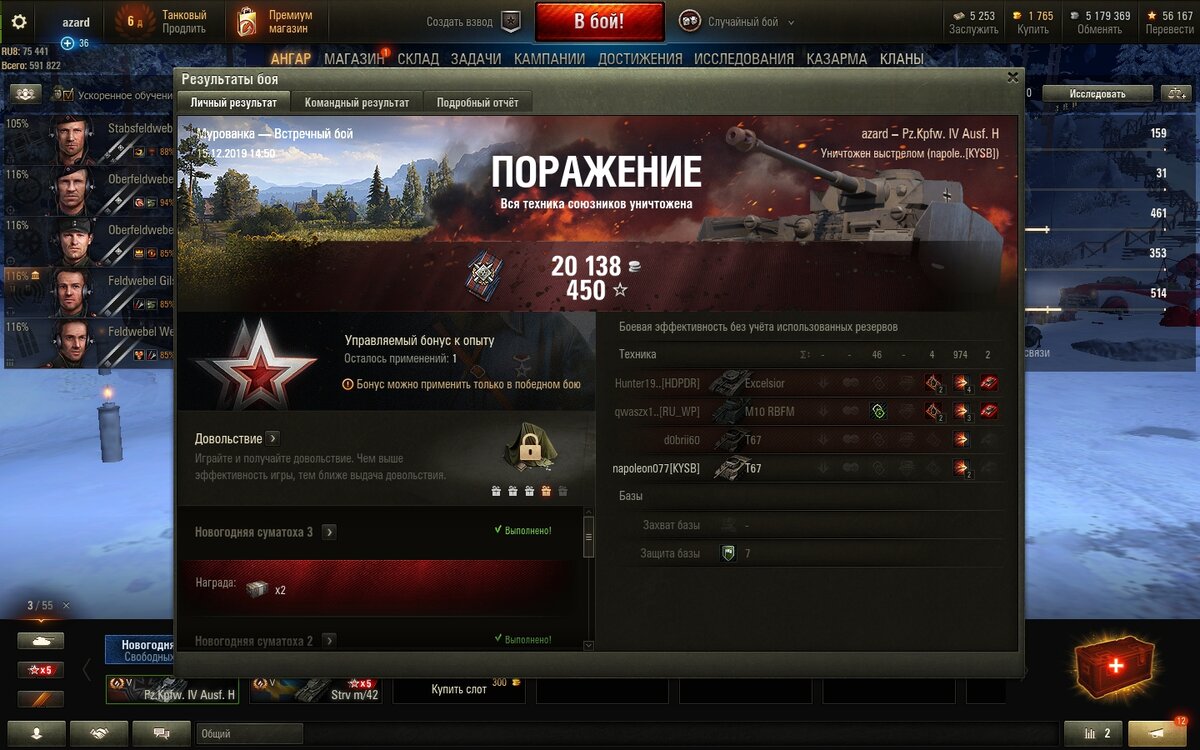
Task: Click the handshake referral icon
Action: pyautogui.click(x=99, y=733)
